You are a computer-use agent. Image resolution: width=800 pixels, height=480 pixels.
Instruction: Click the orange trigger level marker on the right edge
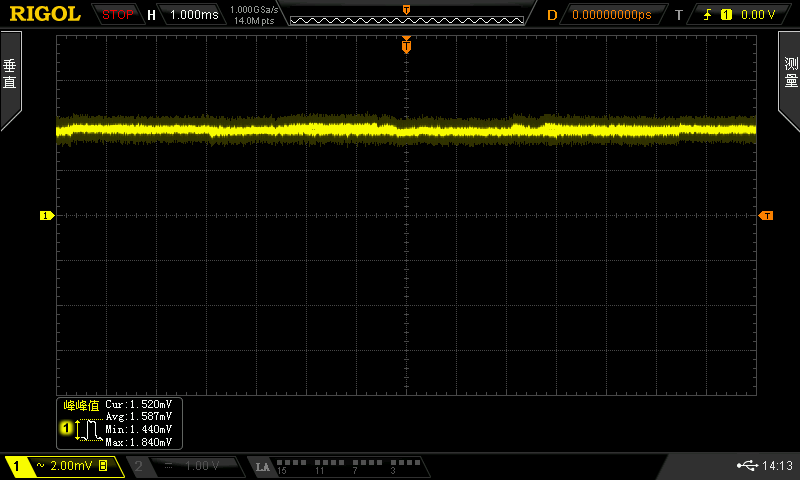pyautogui.click(x=766, y=216)
